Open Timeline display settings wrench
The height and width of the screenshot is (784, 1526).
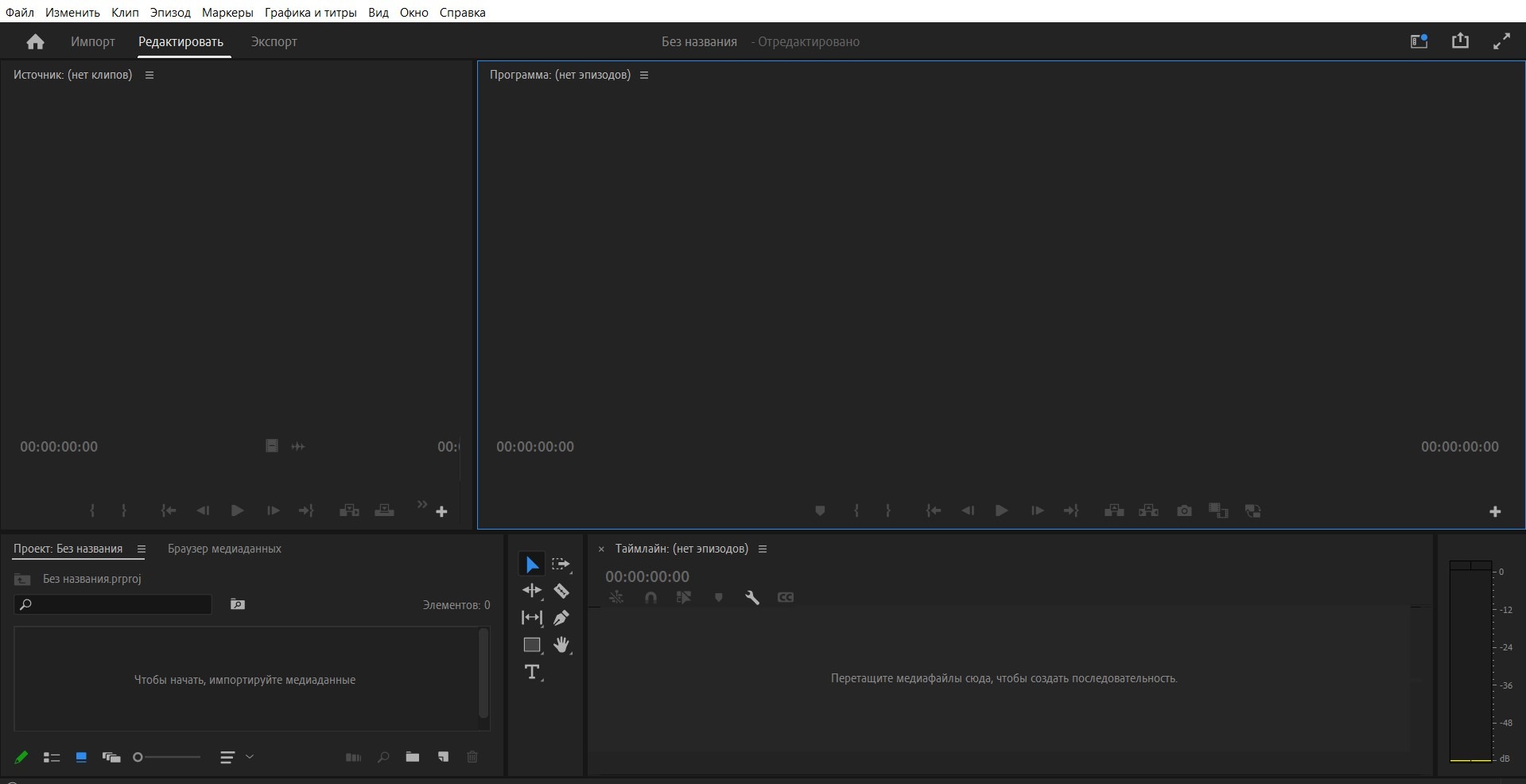coord(752,597)
